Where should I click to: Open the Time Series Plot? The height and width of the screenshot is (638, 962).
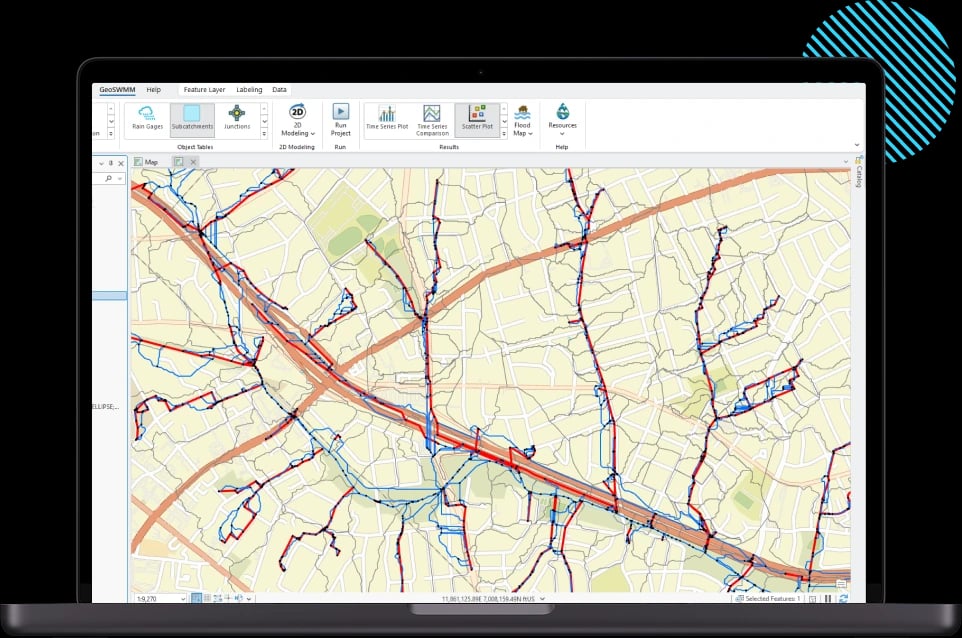pyautogui.click(x=387, y=118)
